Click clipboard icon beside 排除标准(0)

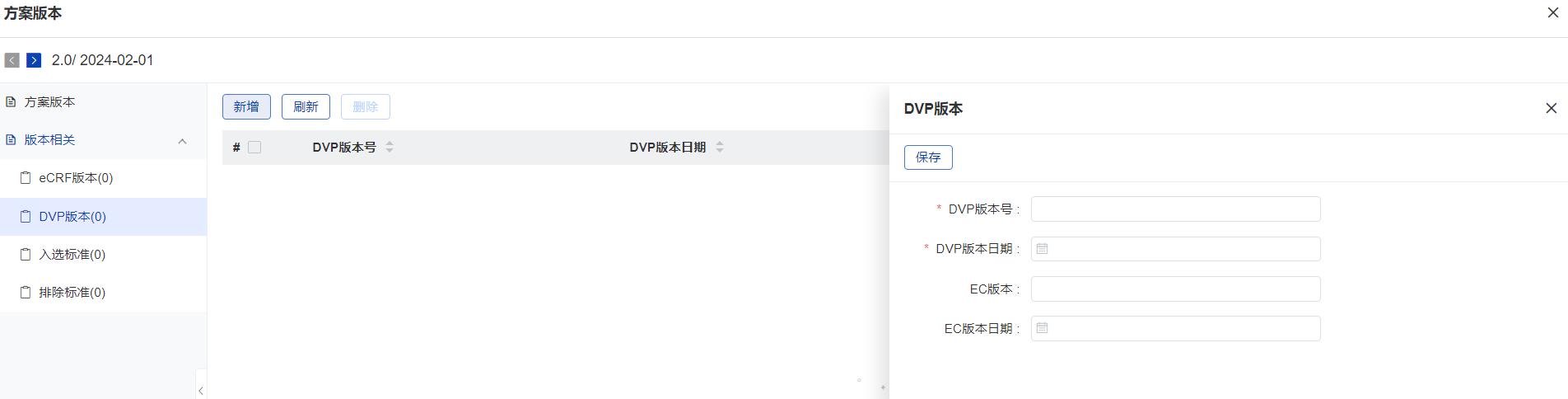pos(26,292)
